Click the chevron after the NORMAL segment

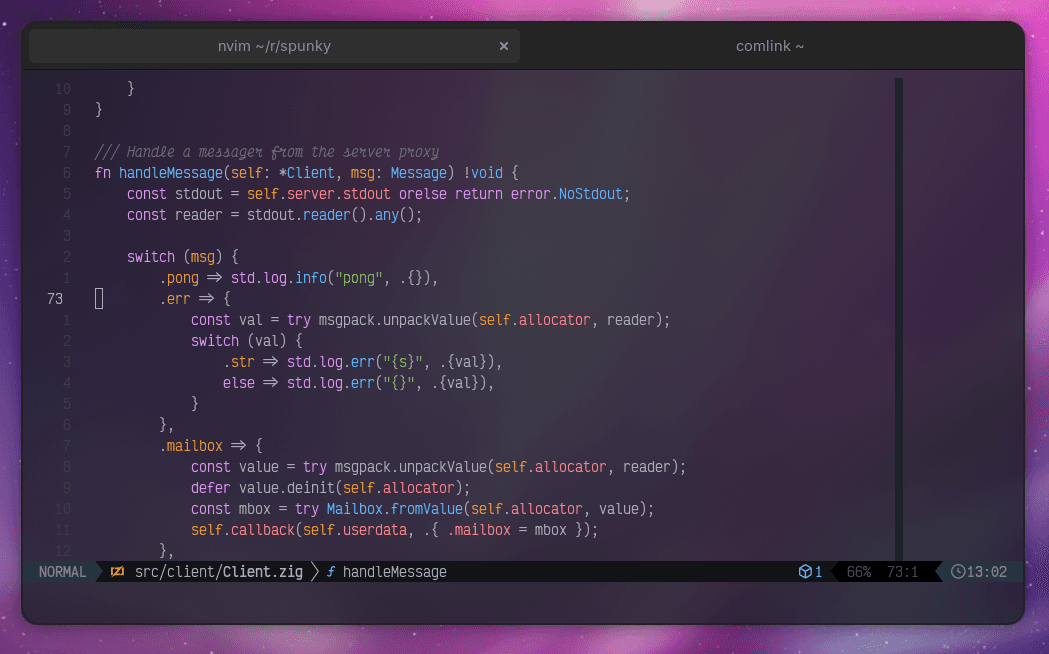[x=98, y=571]
